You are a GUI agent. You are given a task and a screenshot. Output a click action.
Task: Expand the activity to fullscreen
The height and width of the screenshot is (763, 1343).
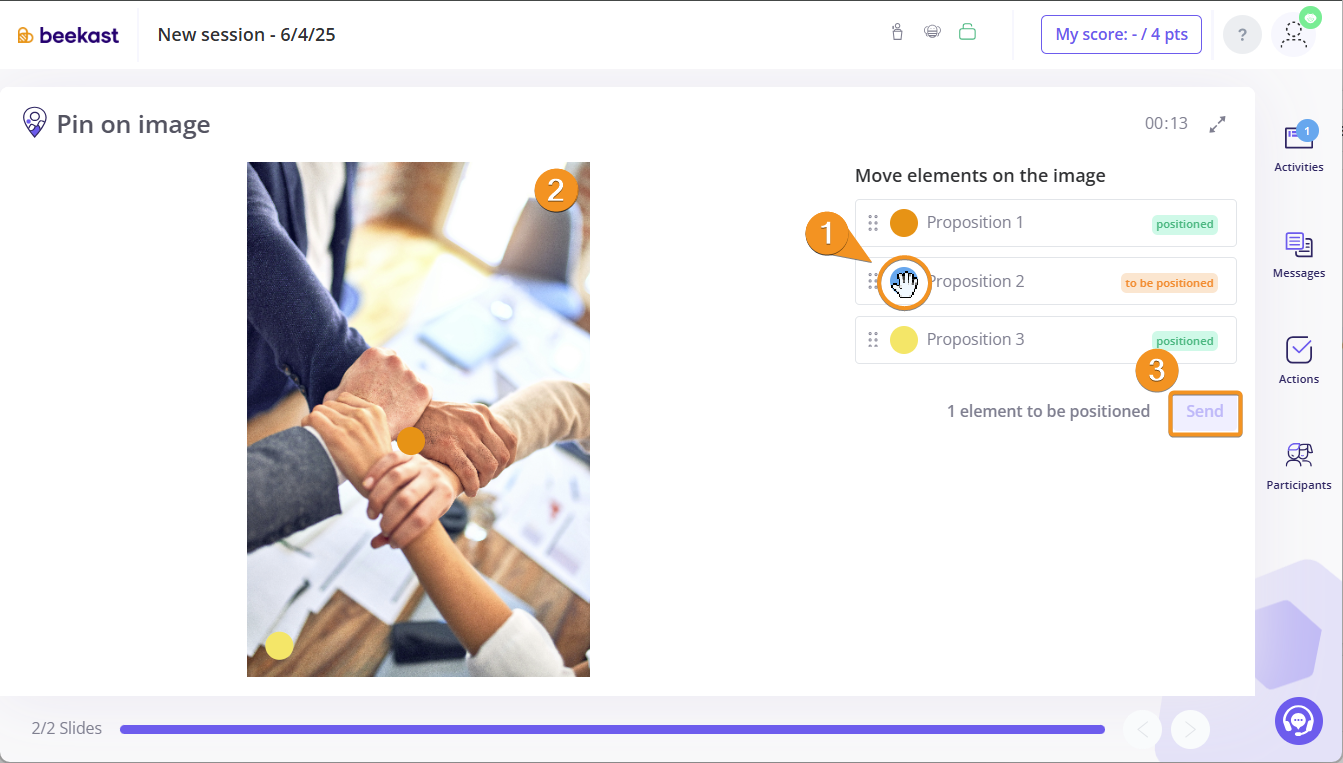coord(1217,124)
